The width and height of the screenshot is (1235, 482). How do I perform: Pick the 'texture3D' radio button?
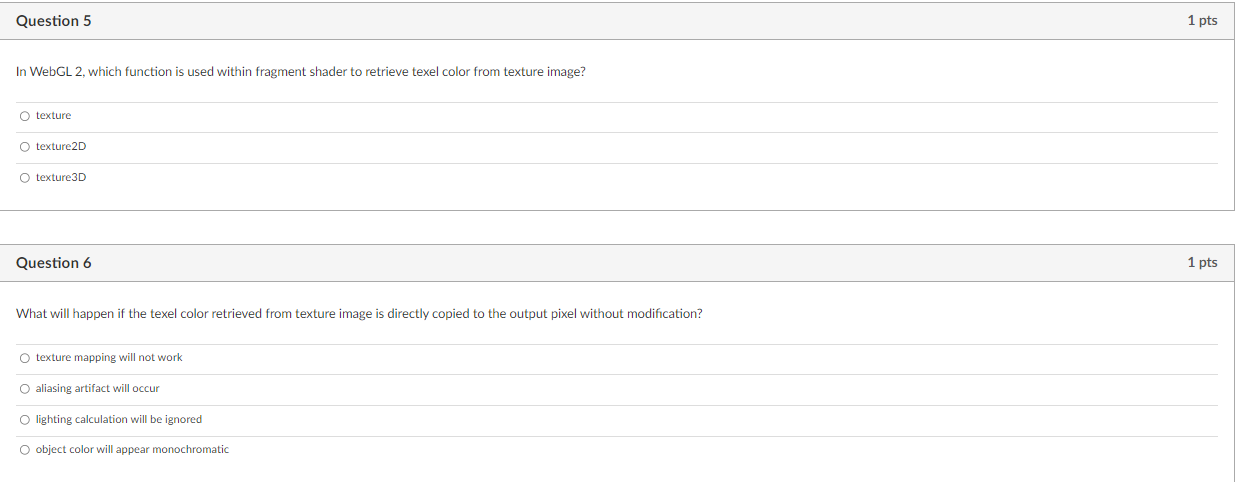coord(24,178)
